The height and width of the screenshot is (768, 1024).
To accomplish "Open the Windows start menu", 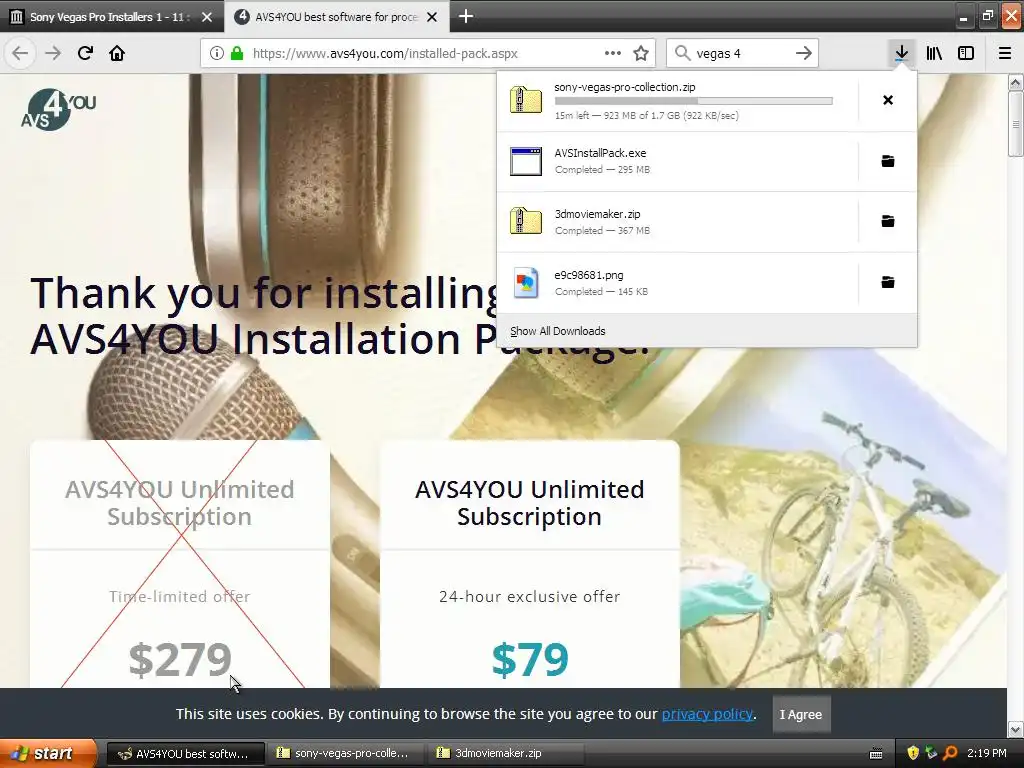I will pyautogui.click(x=48, y=753).
